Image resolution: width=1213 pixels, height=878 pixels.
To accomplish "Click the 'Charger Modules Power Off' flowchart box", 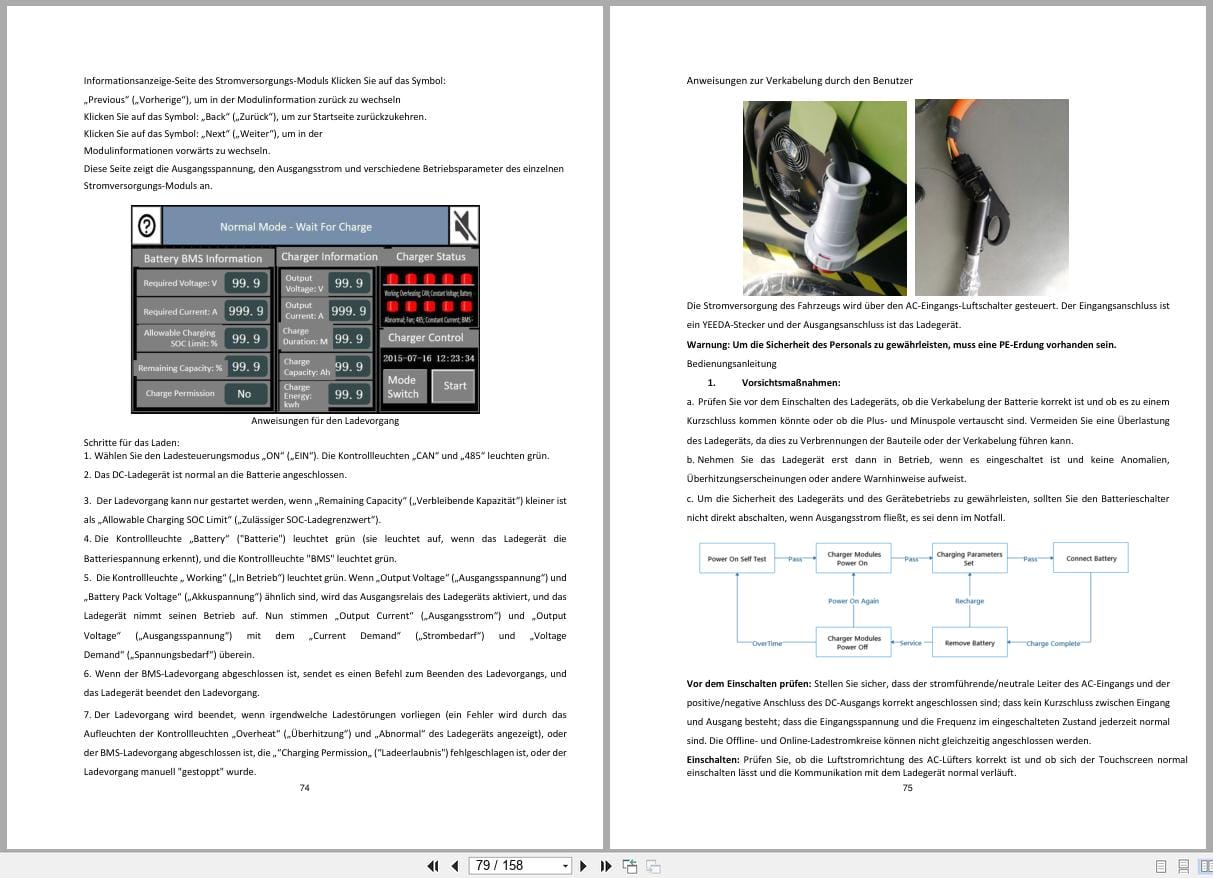I will click(853, 643).
